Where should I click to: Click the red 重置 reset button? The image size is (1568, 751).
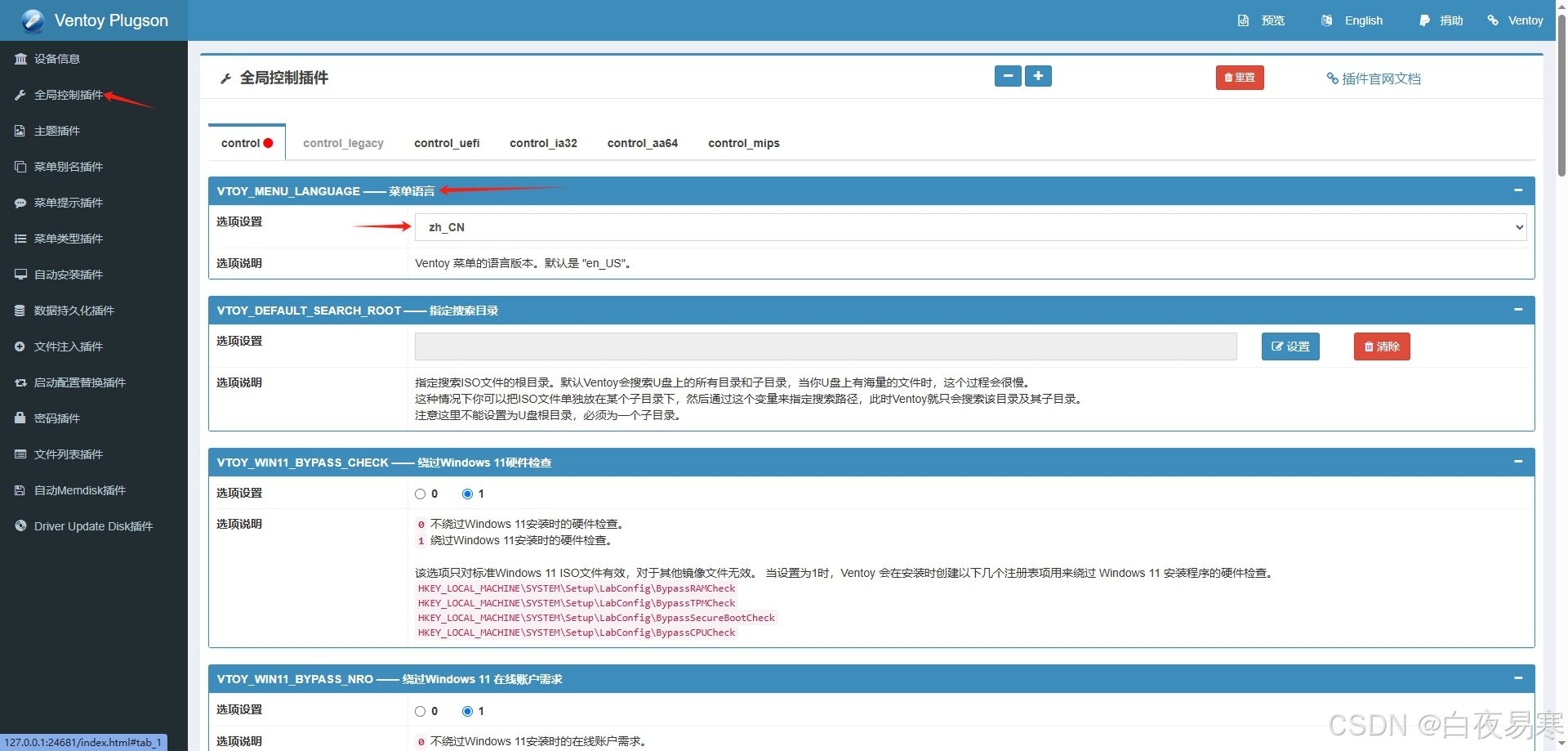click(x=1240, y=78)
